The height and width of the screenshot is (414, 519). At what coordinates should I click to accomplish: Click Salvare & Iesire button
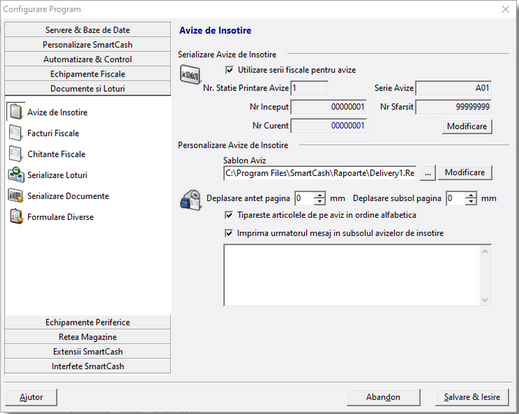pos(472,397)
